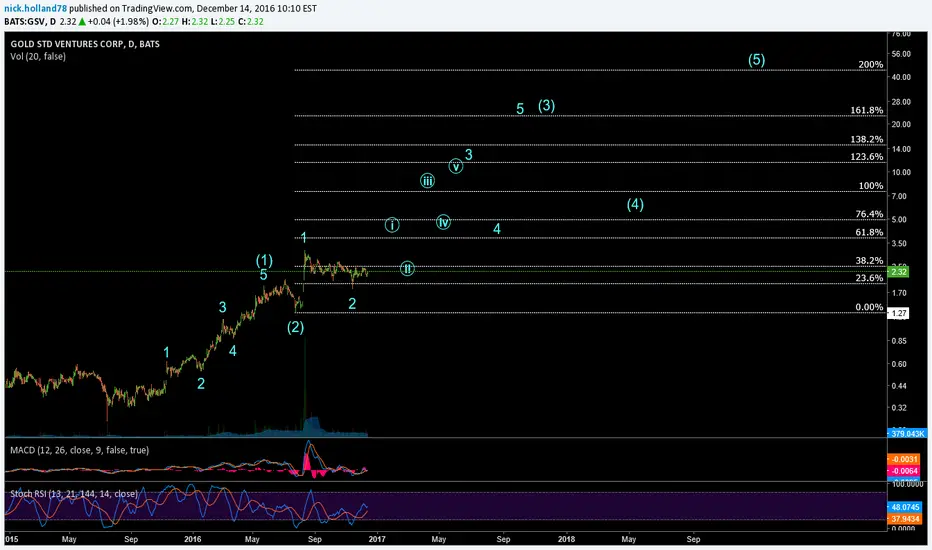The width and height of the screenshot is (932, 550).
Task: Click the blue 48.0745 Stoch RSI value tag
Action: tap(905, 507)
